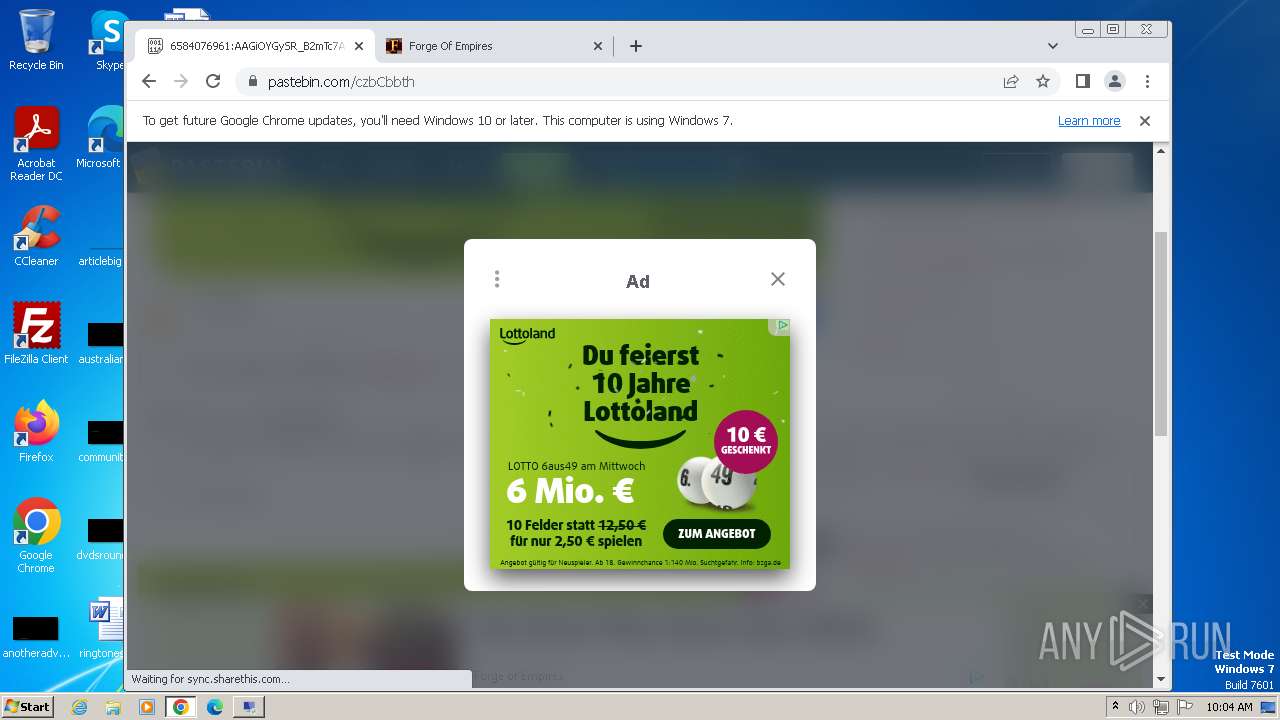Click the Lottoland logo in the ad
This screenshot has width=1280, height=720.
527,334
